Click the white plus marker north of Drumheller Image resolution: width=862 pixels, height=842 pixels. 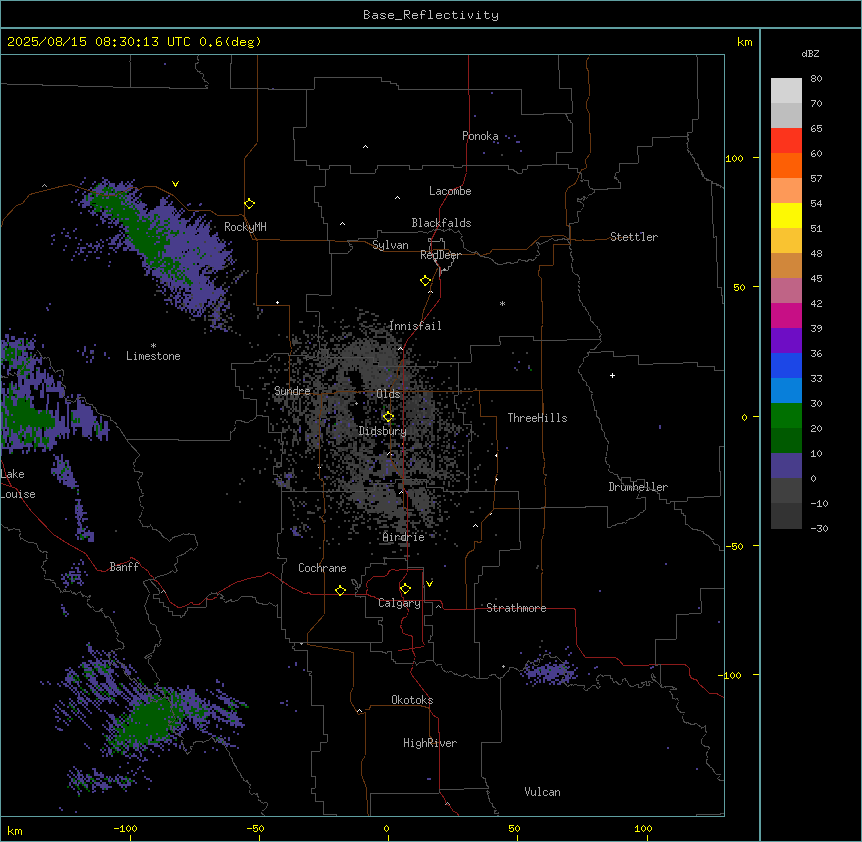(612, 375)
